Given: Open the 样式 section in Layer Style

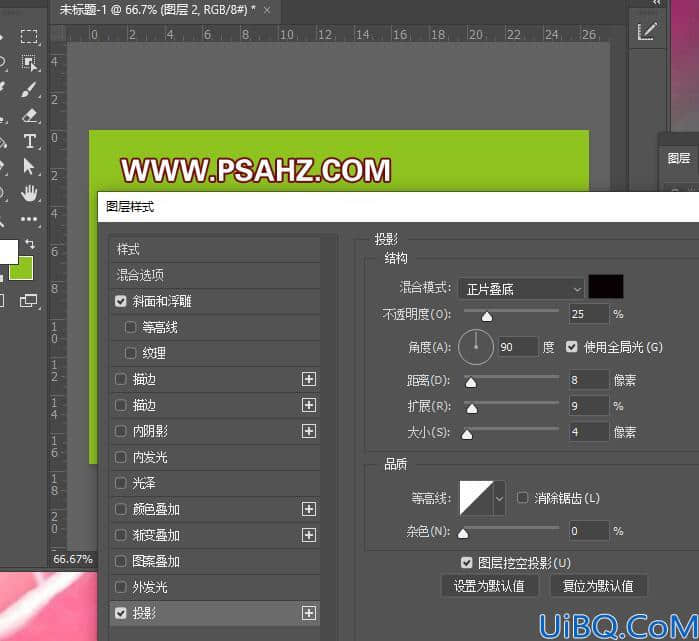Looking at the screenshot, I should click(215, 249).
